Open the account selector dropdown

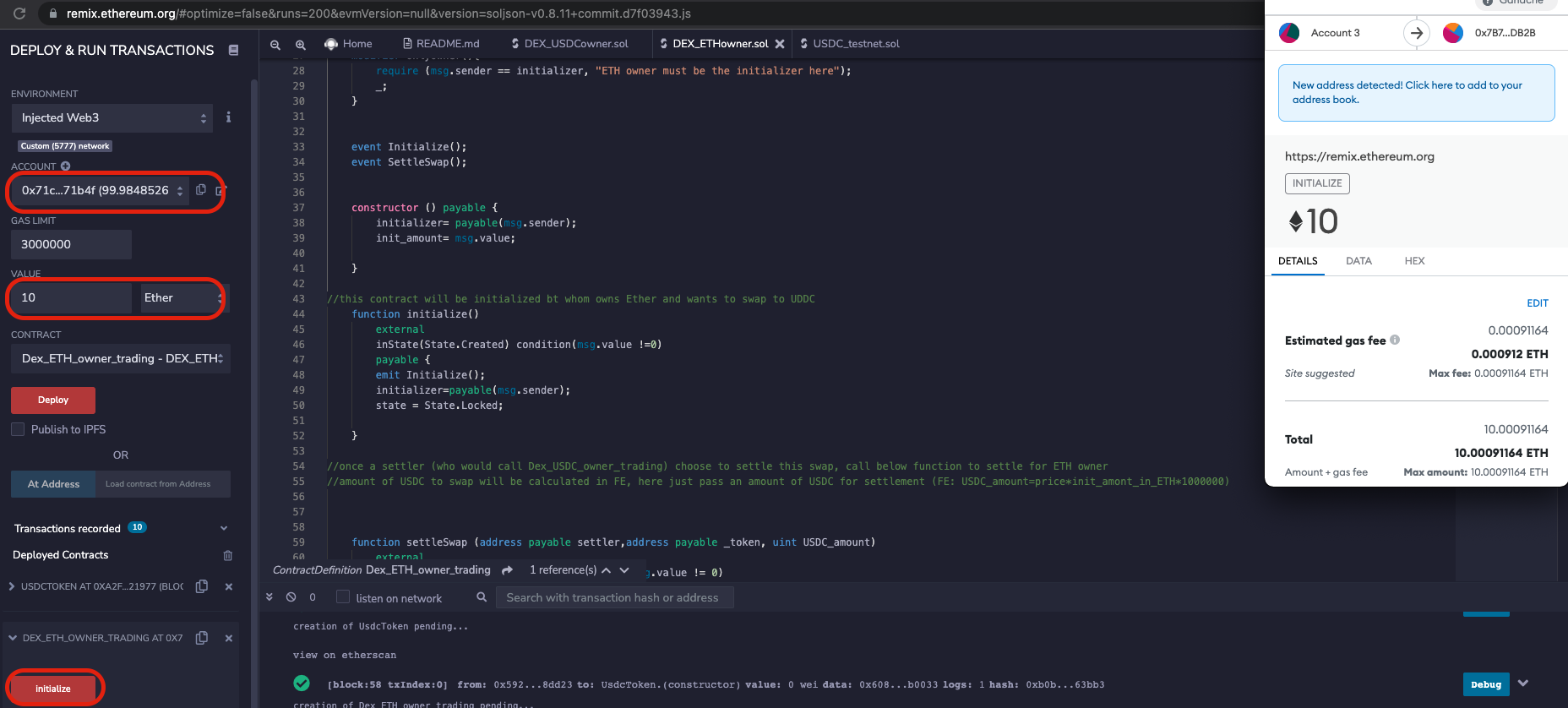[x=99, y=191]
